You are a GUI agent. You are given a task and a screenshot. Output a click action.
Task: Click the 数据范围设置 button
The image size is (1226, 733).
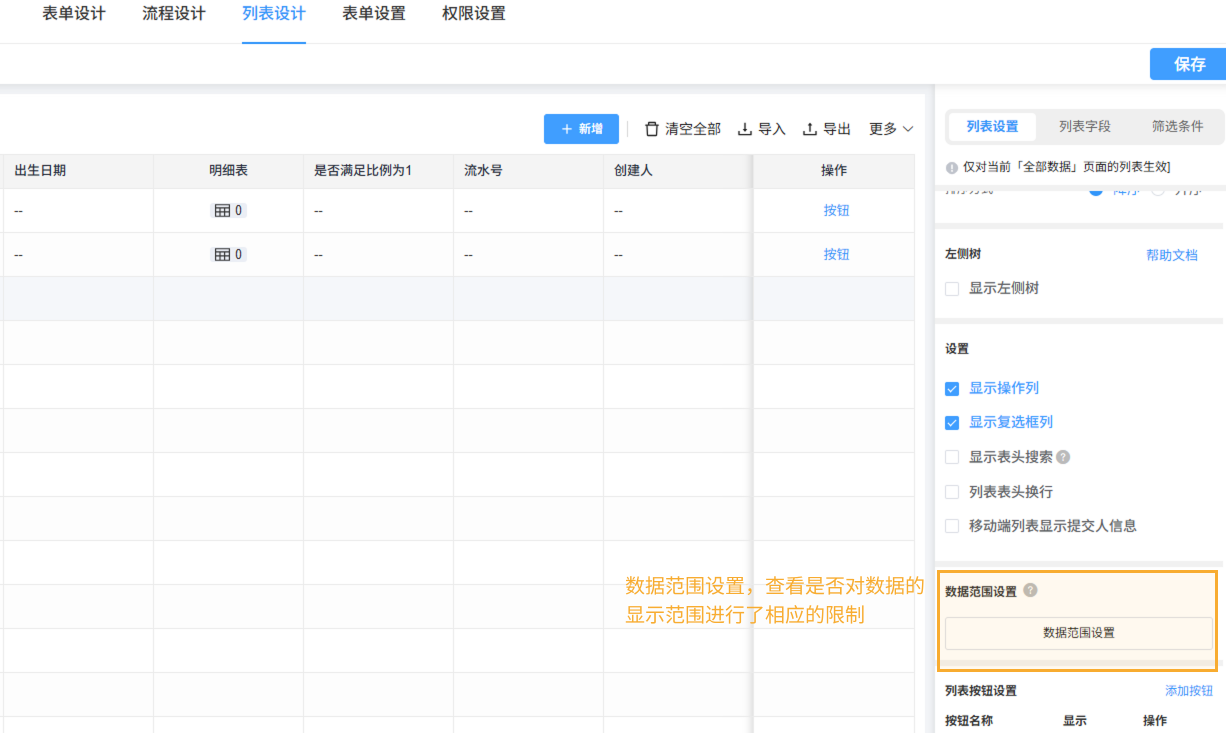(x=1079, y=633)
